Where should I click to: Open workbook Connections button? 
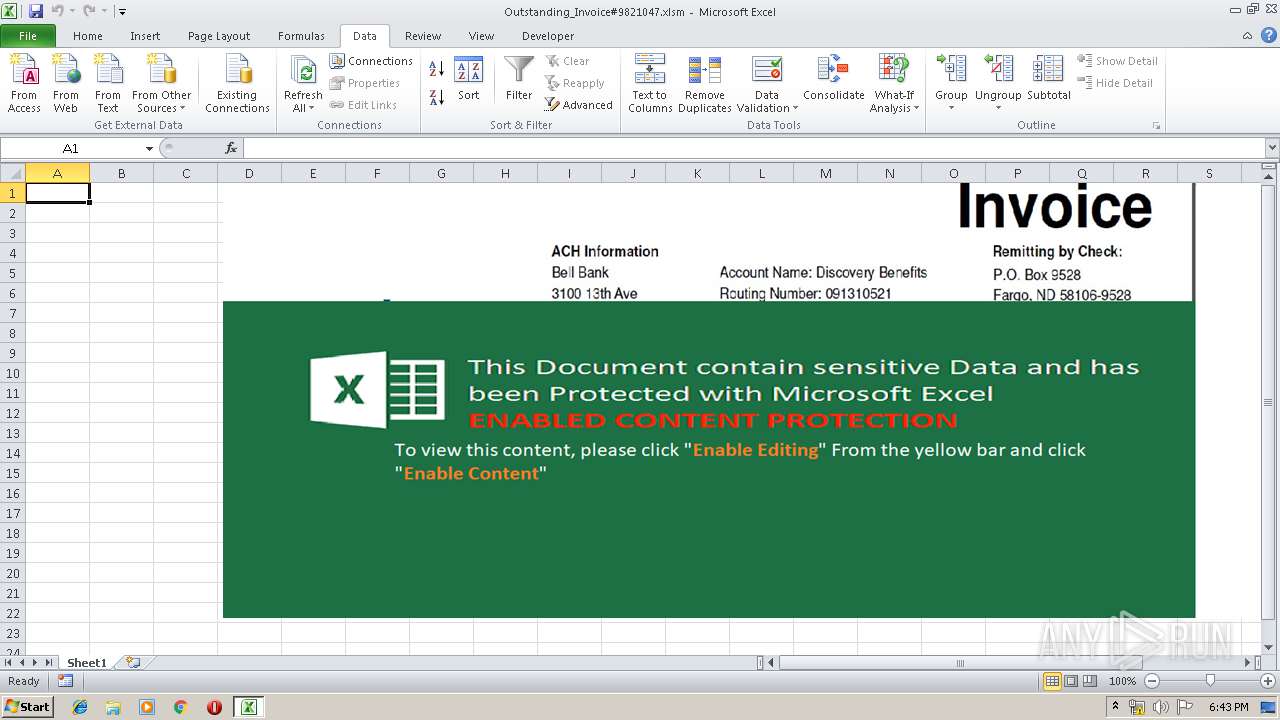point(371,61)
